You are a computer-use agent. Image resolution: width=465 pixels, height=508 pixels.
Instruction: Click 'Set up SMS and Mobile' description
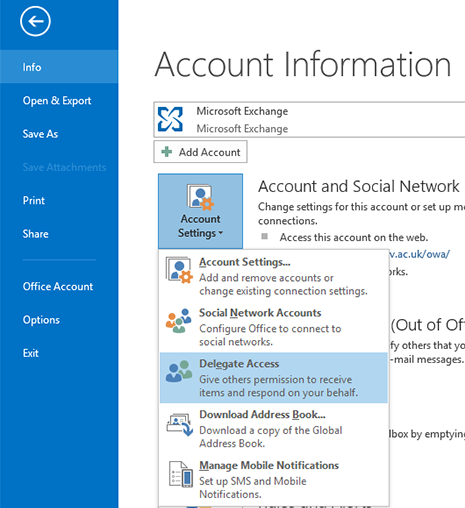coord(253,481)
